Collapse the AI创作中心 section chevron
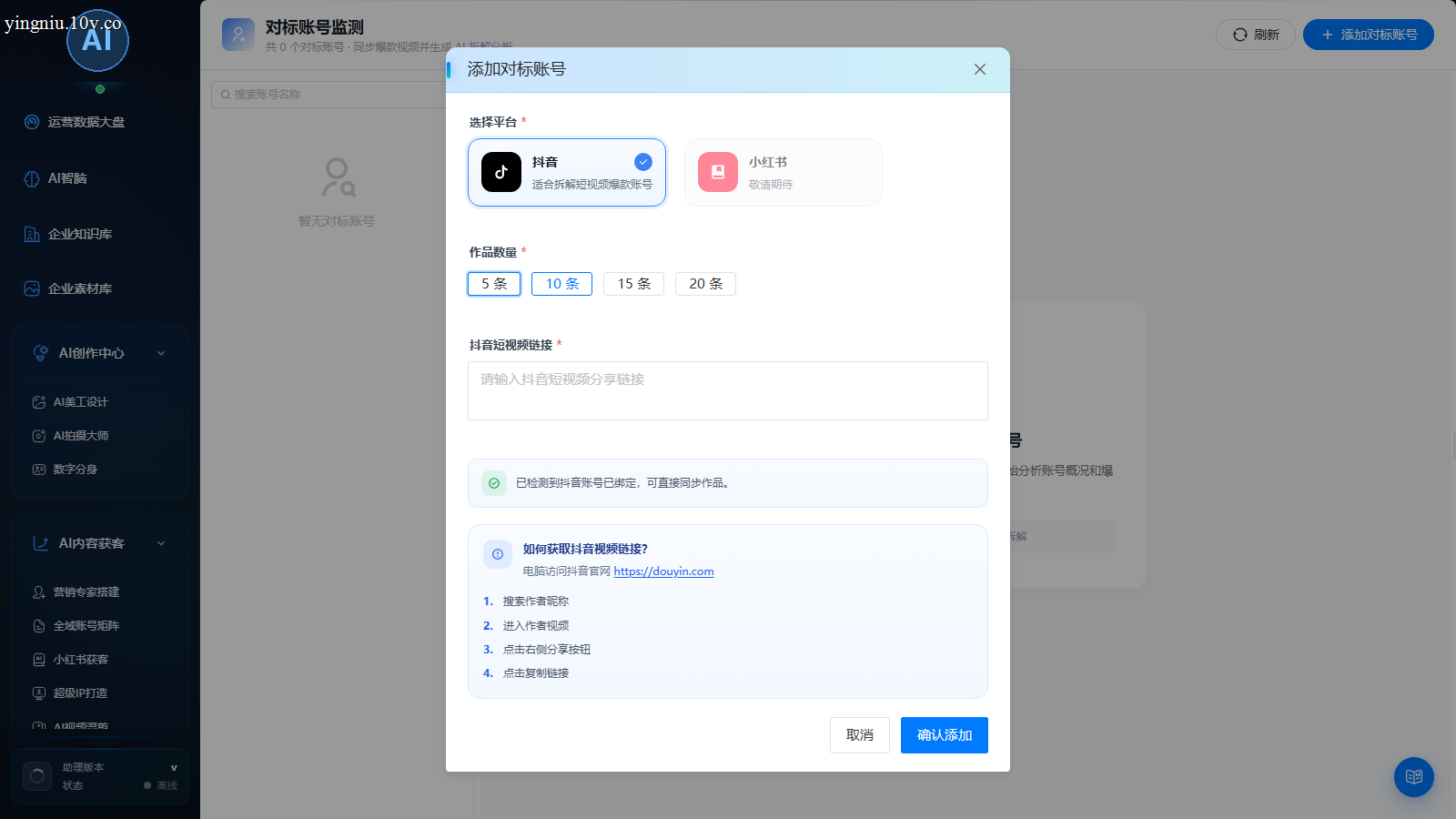Viewport: 1456px width, 819px height. [161, 353]
